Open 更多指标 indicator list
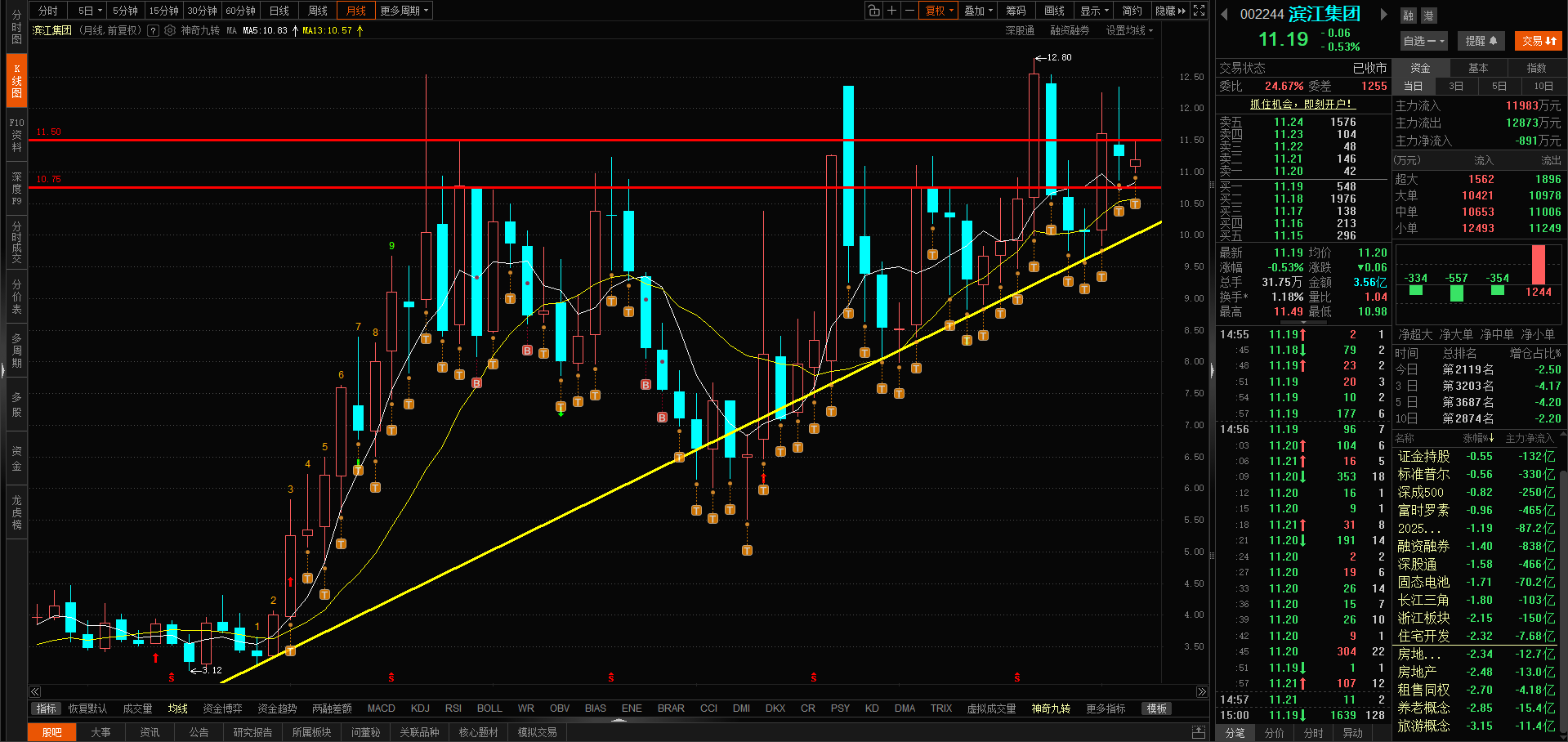 pyautogui.click(x=1106, y=708)
